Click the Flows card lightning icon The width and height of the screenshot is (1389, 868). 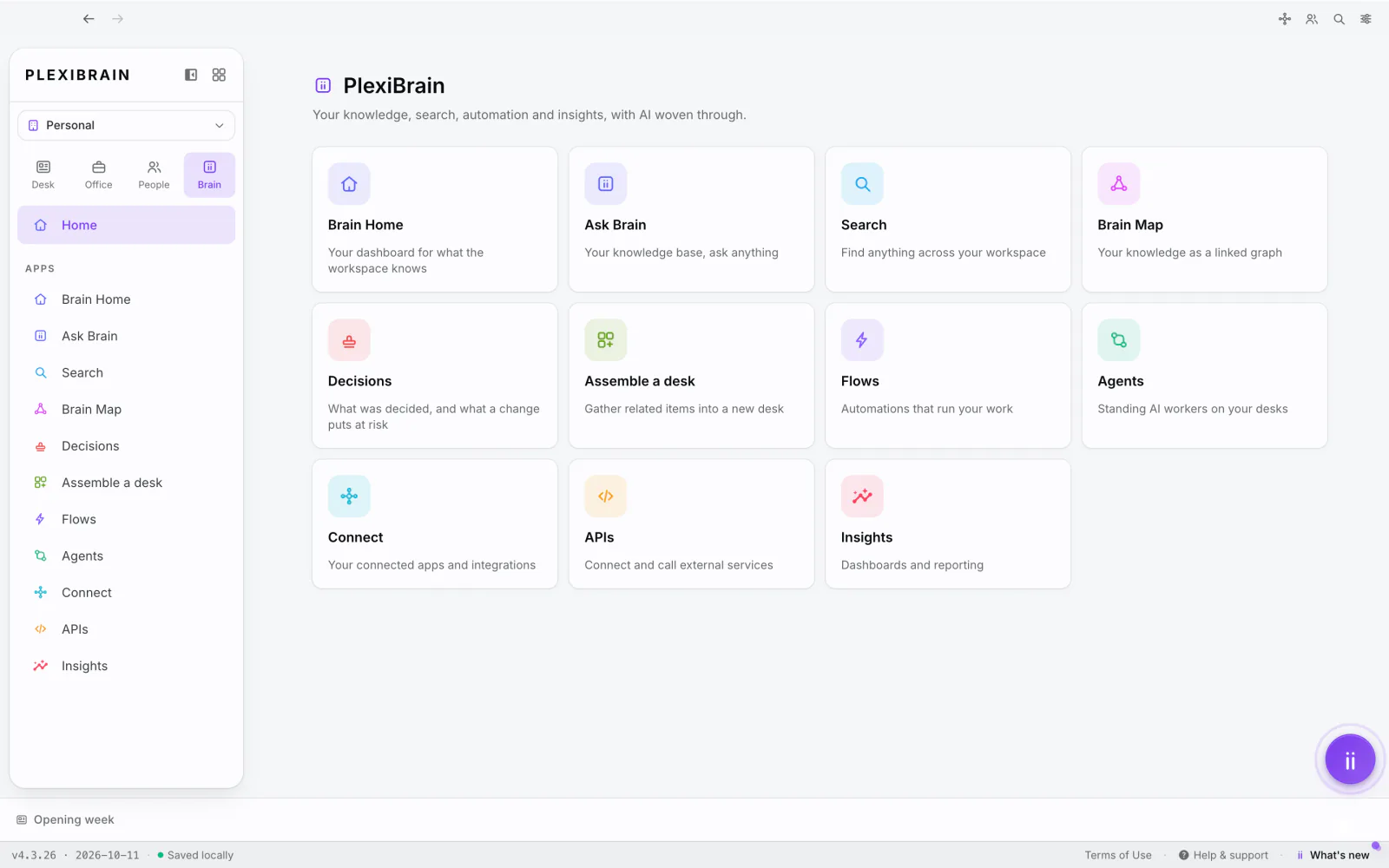(862, 340)
